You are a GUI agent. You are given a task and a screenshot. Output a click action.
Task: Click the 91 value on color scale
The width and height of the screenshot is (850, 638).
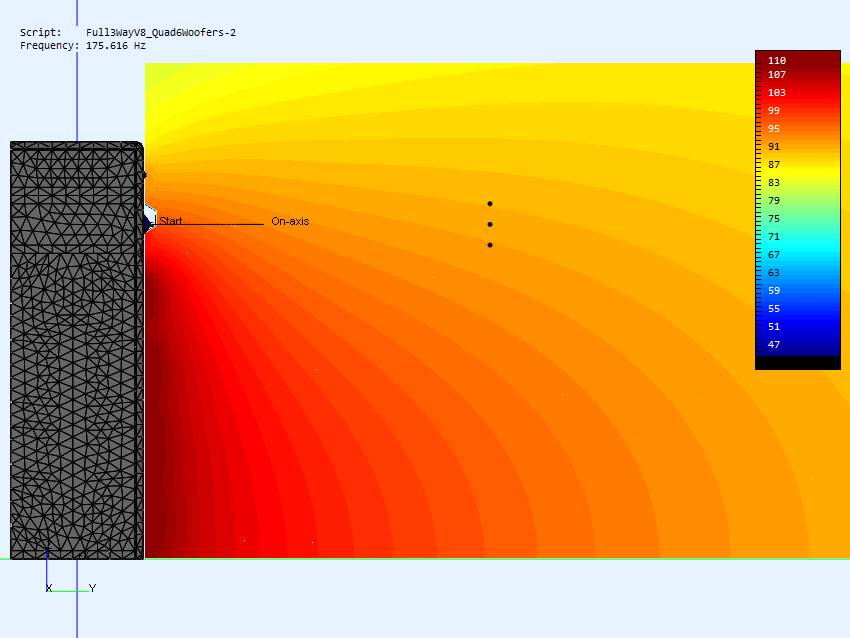click(x=774, y=146)
